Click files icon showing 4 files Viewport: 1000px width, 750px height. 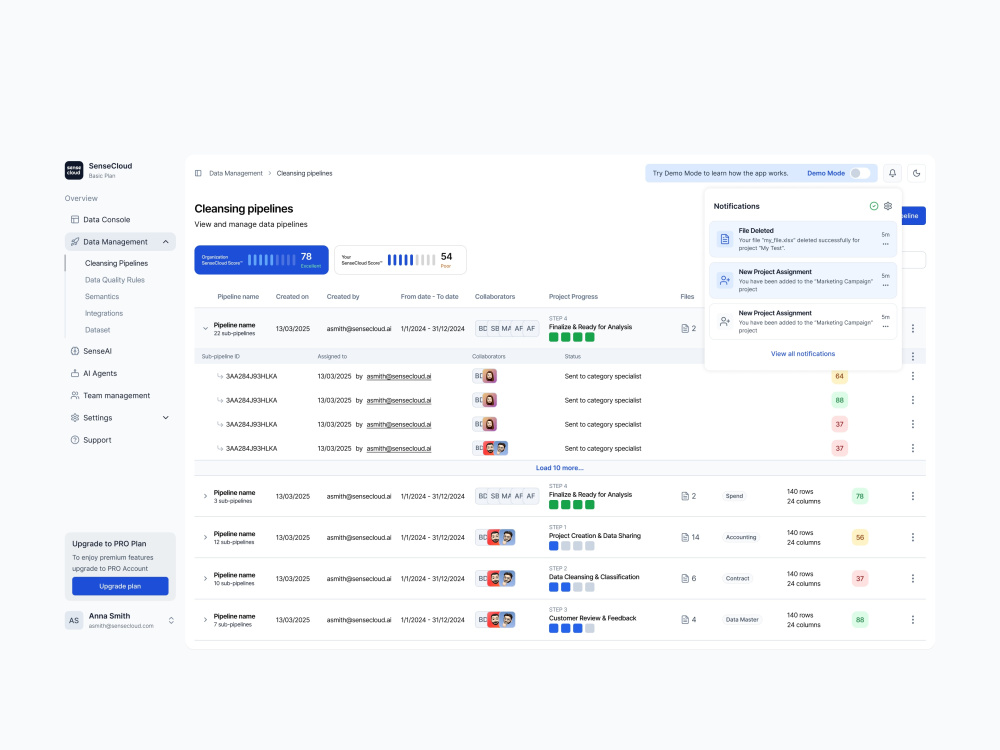coord(685,620)
